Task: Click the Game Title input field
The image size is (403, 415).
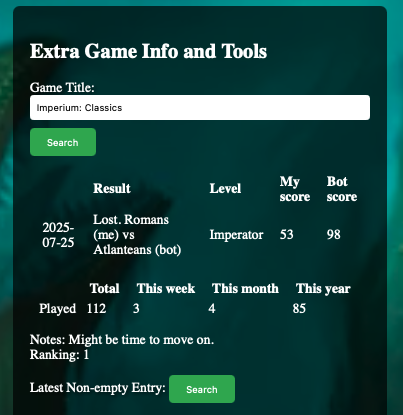Action: 200,108
